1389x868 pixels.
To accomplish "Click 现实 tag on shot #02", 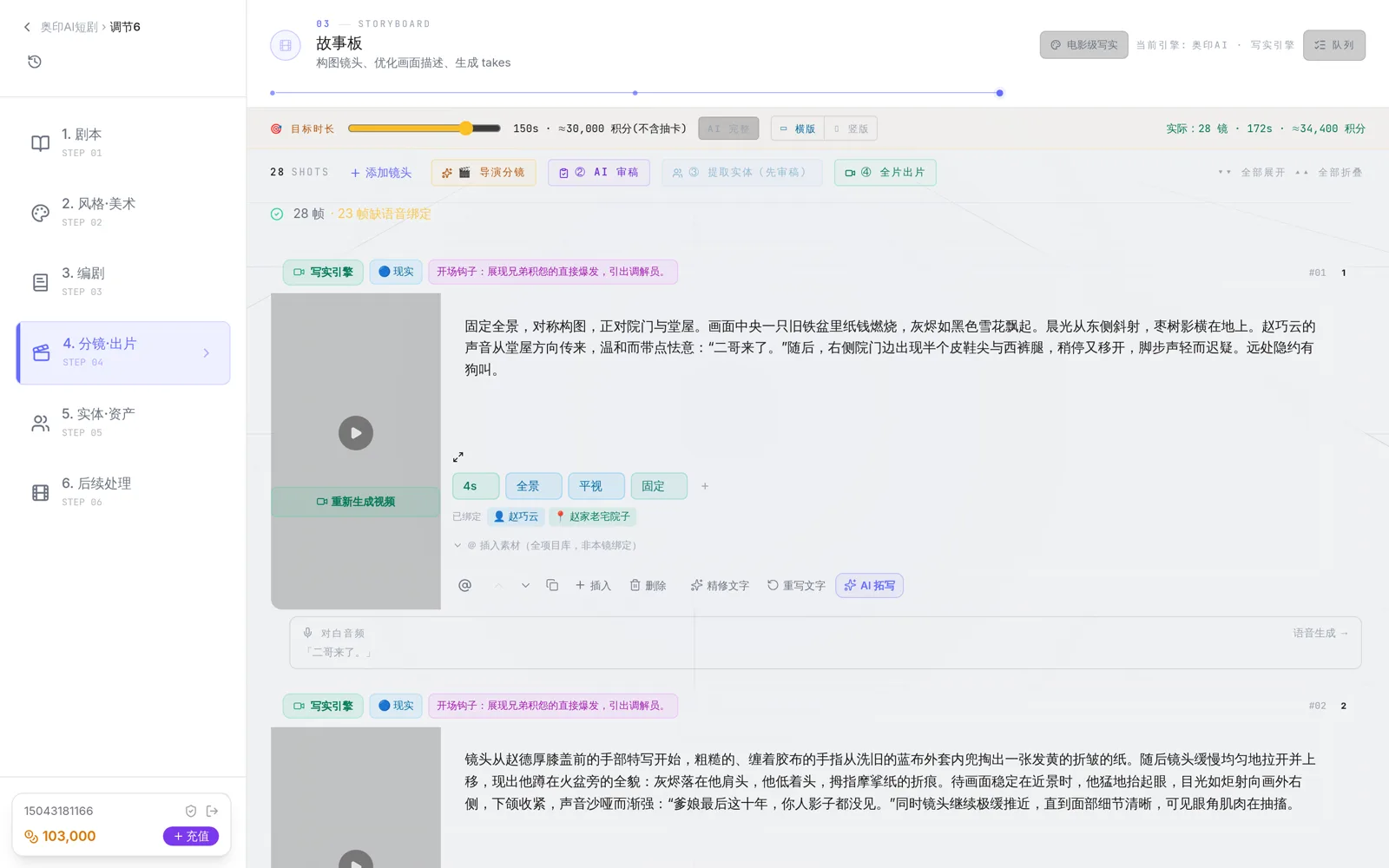I will click(x=396, y=706).
